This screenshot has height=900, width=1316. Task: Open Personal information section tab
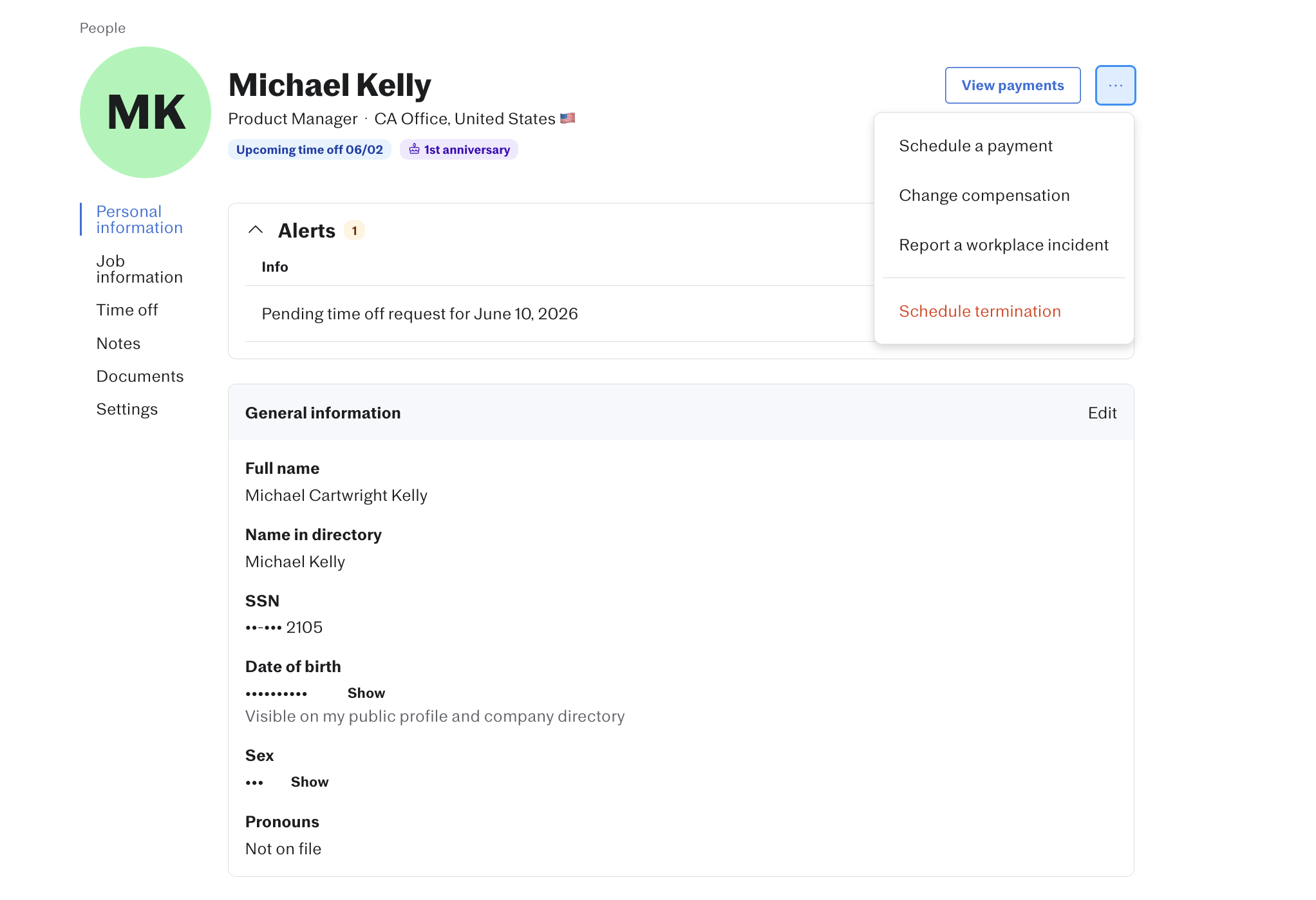140,220
